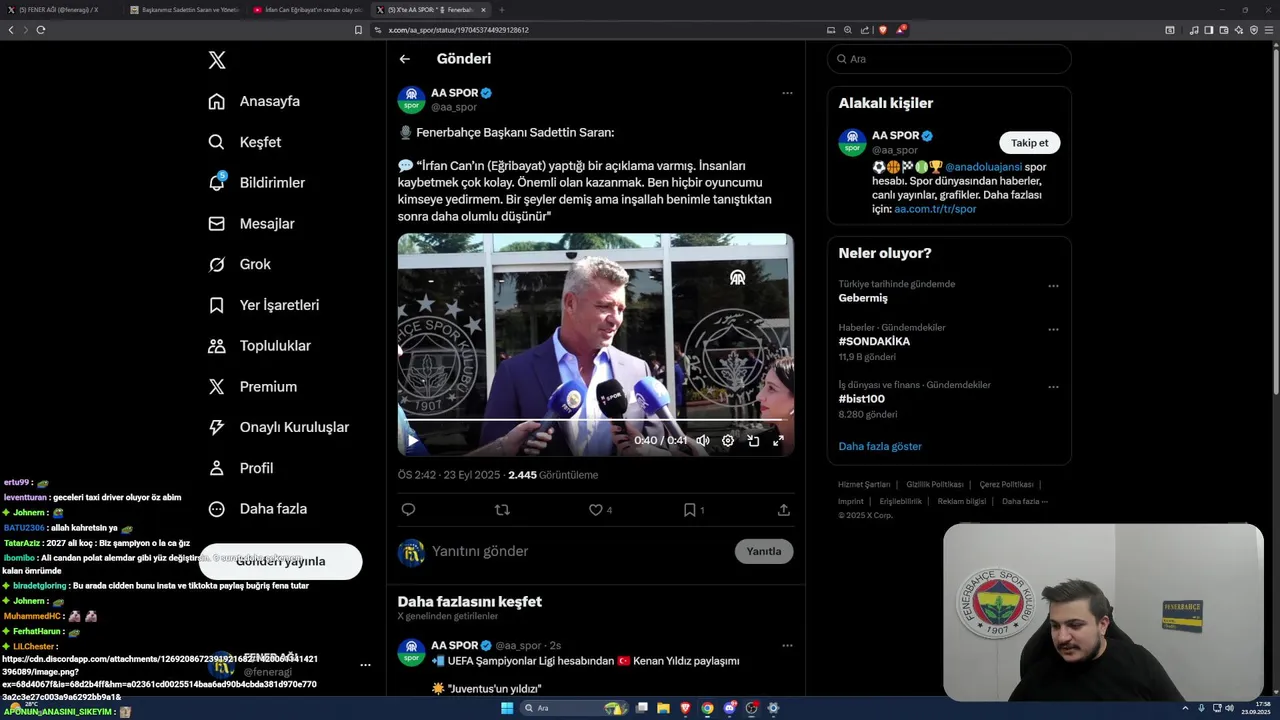
Task: Open #bist100 trend options menu
Action: tap(1053, 387)
